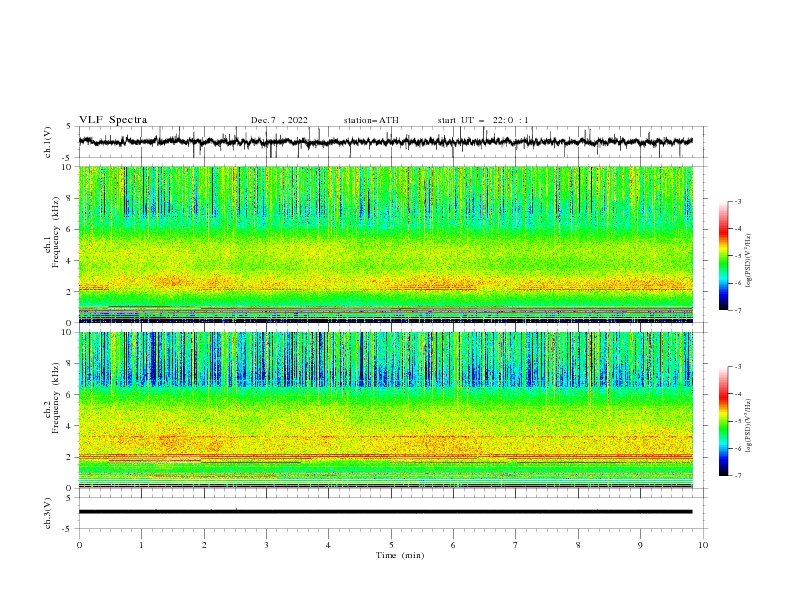Viewport: 792px width, 612px height.
Task: Click the ch.1 spectrogram color bar
Action: (x=723, y=255)
